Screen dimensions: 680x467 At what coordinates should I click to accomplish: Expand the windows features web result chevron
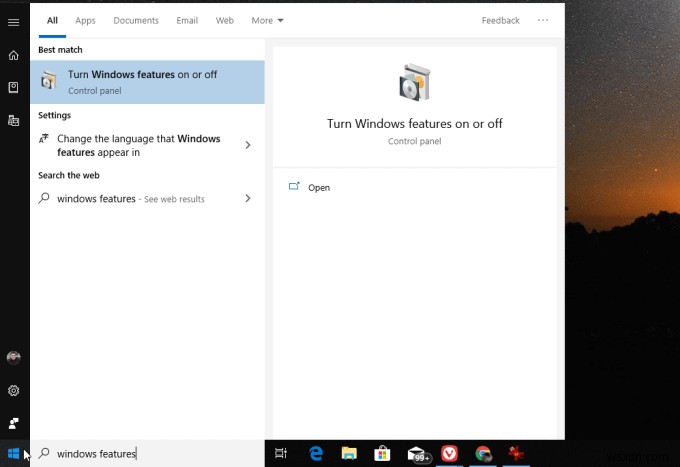pos(248,198)
